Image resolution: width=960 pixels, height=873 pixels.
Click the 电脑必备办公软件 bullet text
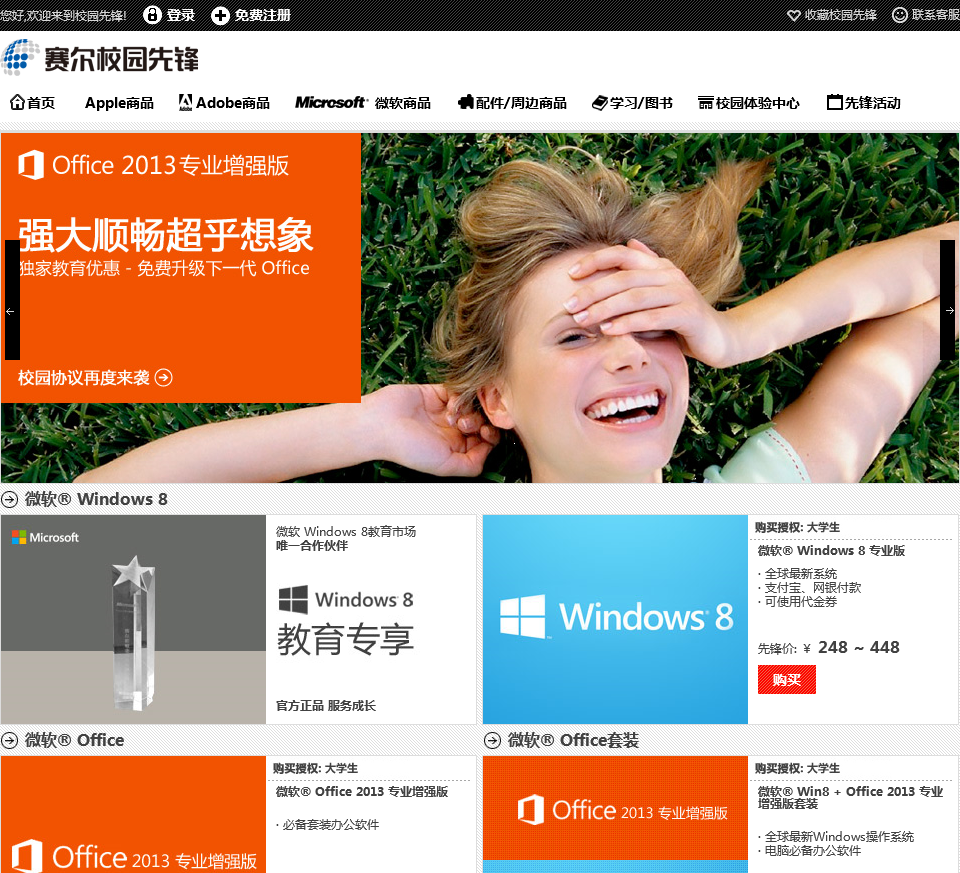click(812, 850)
